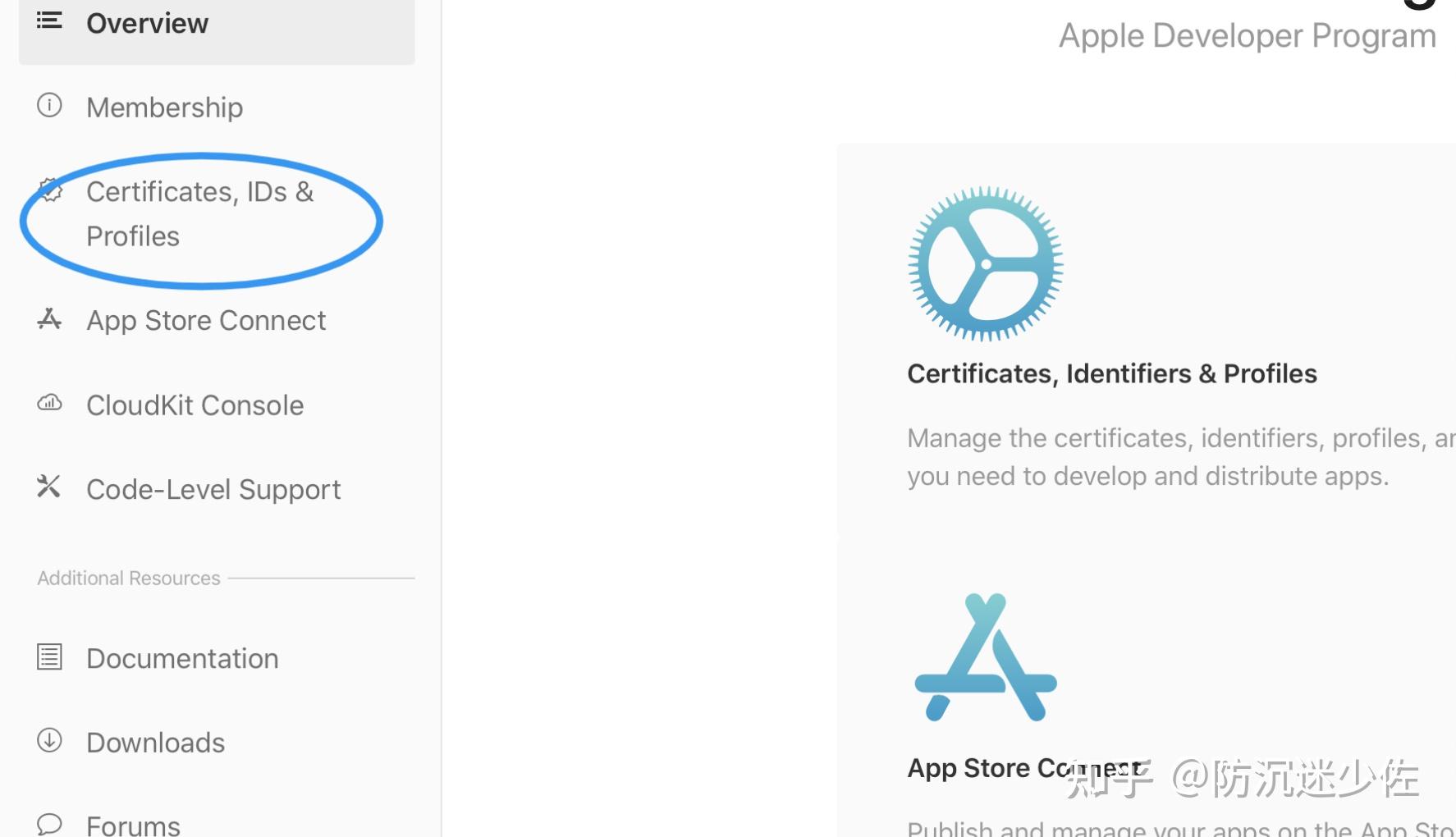Select Membership in the sidebar
This screenshot has width=1456, height=837.
(165, 107)
